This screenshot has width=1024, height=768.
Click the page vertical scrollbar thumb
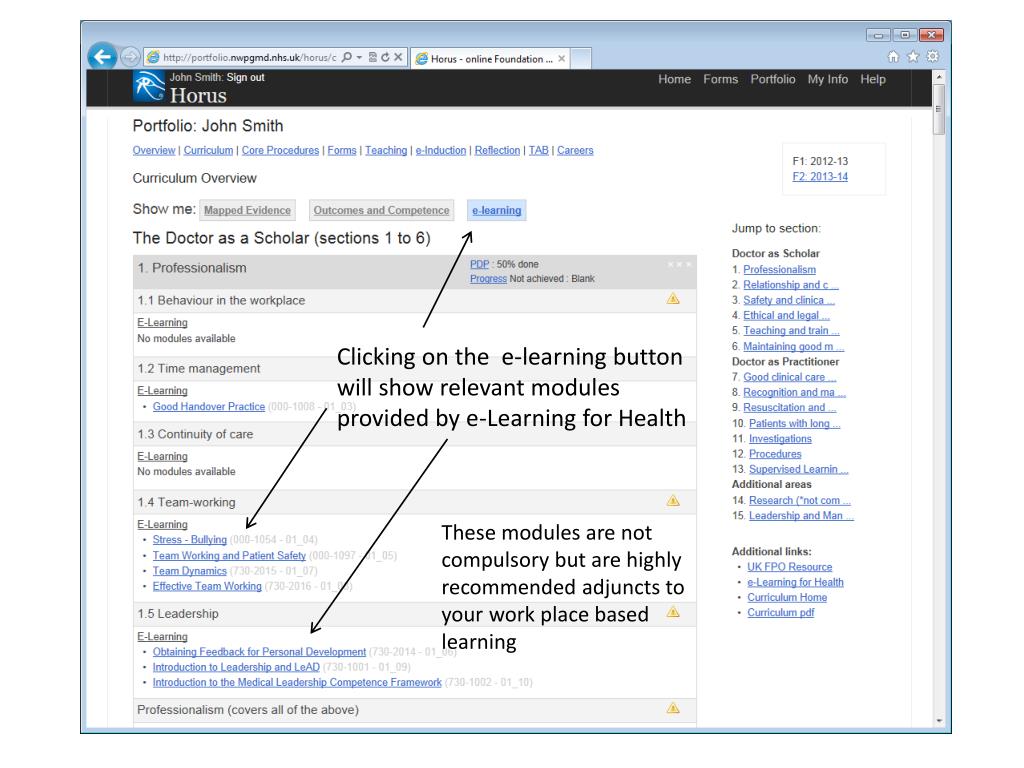point(939,108)
